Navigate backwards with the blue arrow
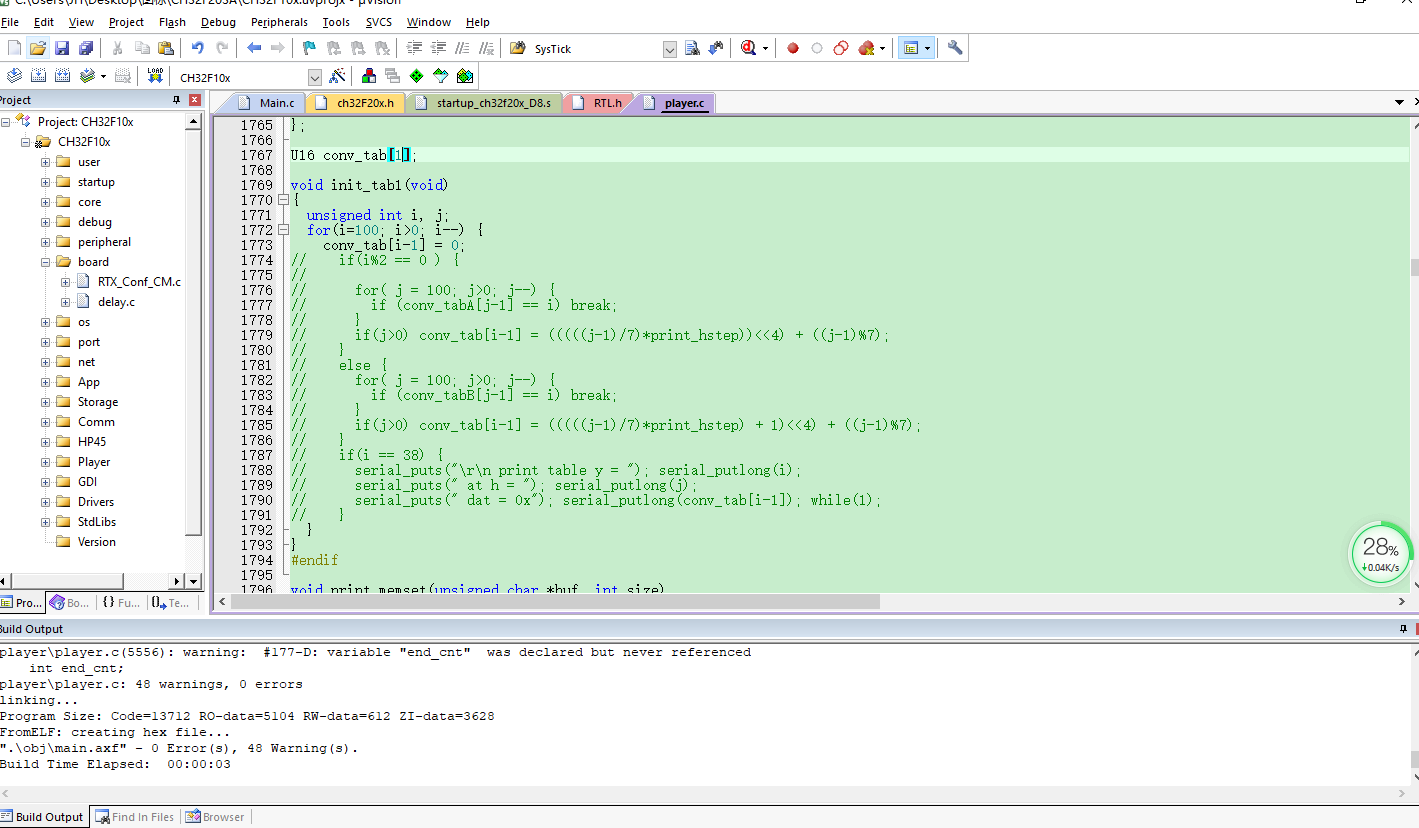1419x828 pixels. (x=254, y=48)
